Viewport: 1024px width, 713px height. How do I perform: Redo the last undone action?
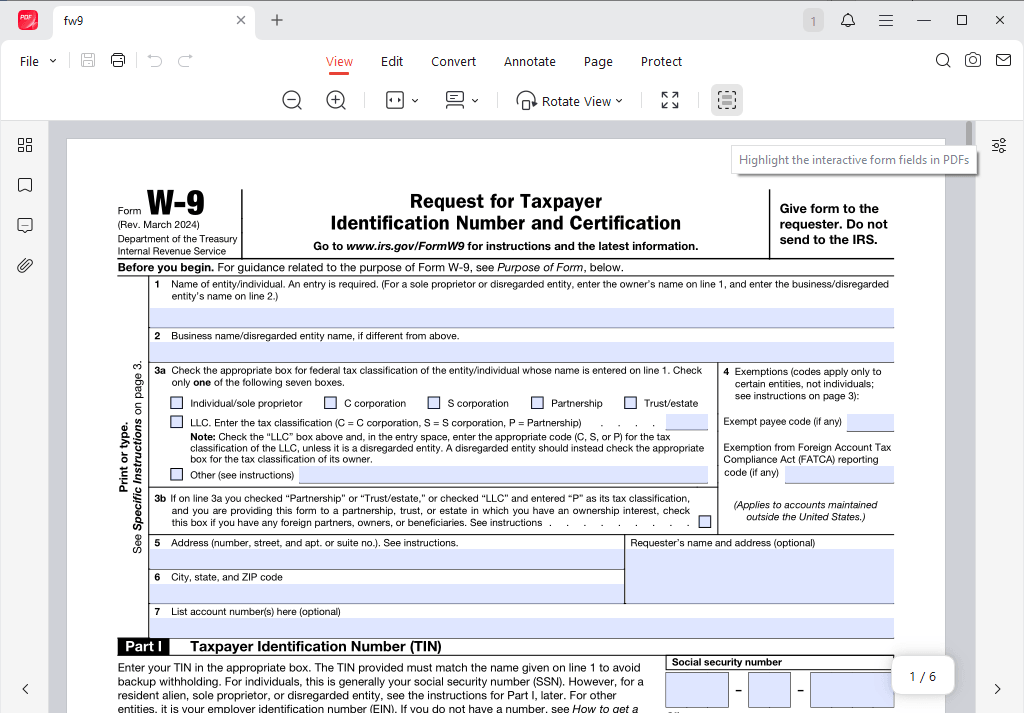tap(185, 61)
